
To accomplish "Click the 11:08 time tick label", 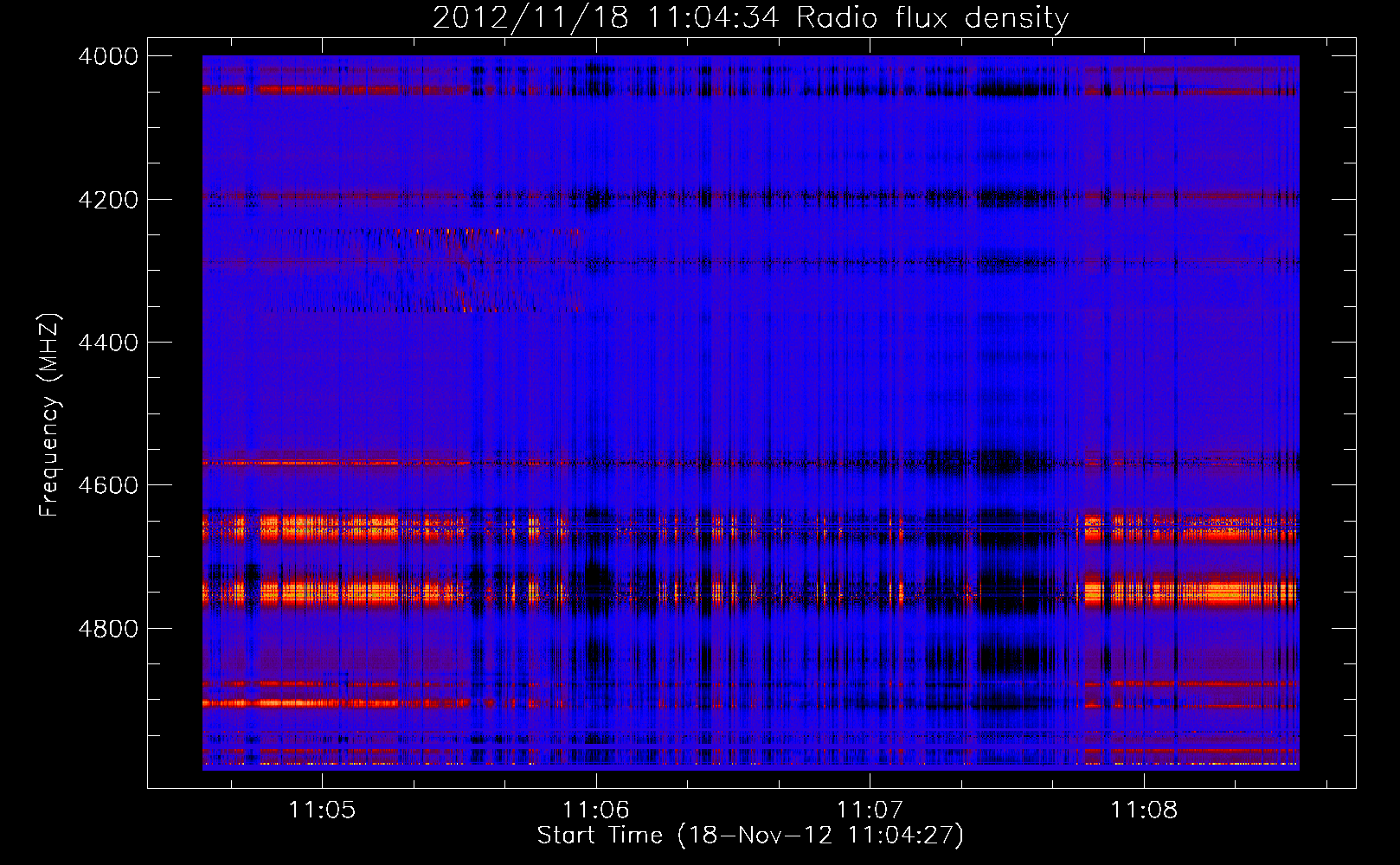I will click(x=1144, y=811).
